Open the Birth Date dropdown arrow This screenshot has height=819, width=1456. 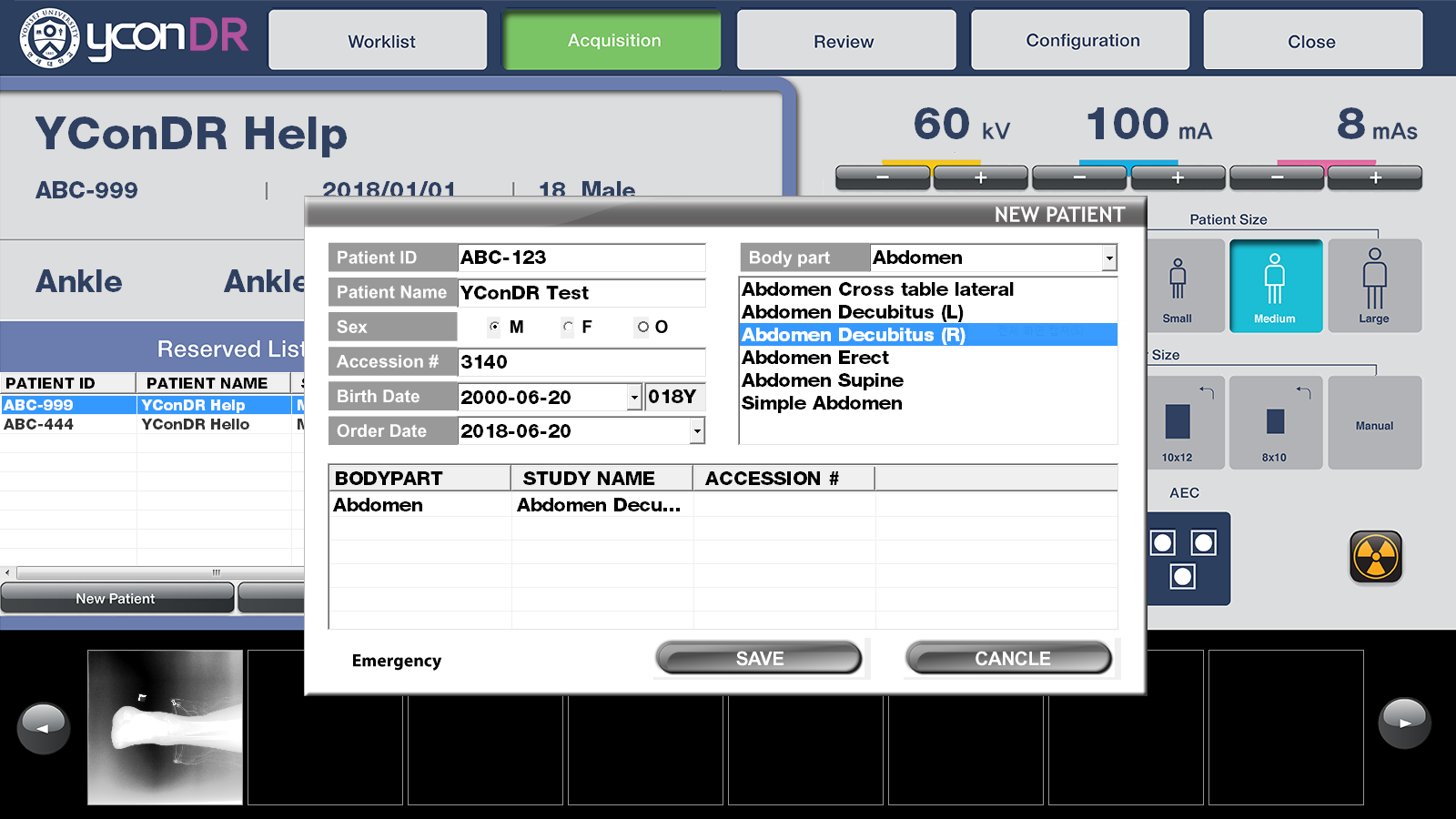(x=634, y=397)
